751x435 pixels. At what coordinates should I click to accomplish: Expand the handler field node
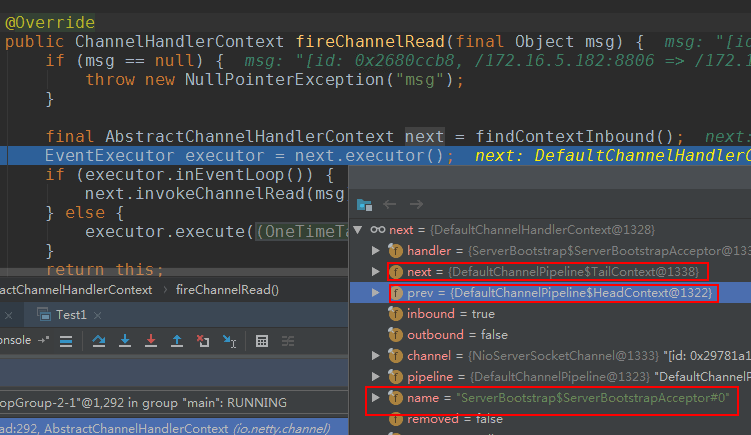[376, 251]
